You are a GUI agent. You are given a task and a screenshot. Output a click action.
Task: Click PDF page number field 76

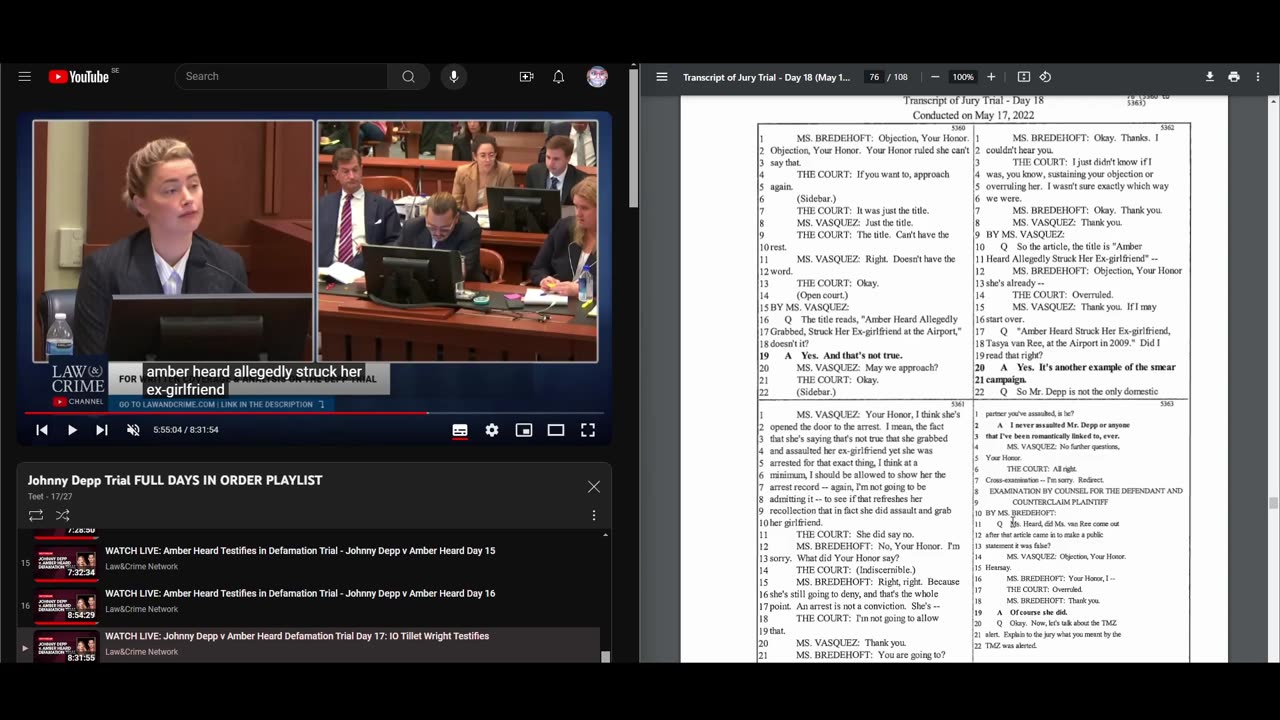tap(874, 77)
